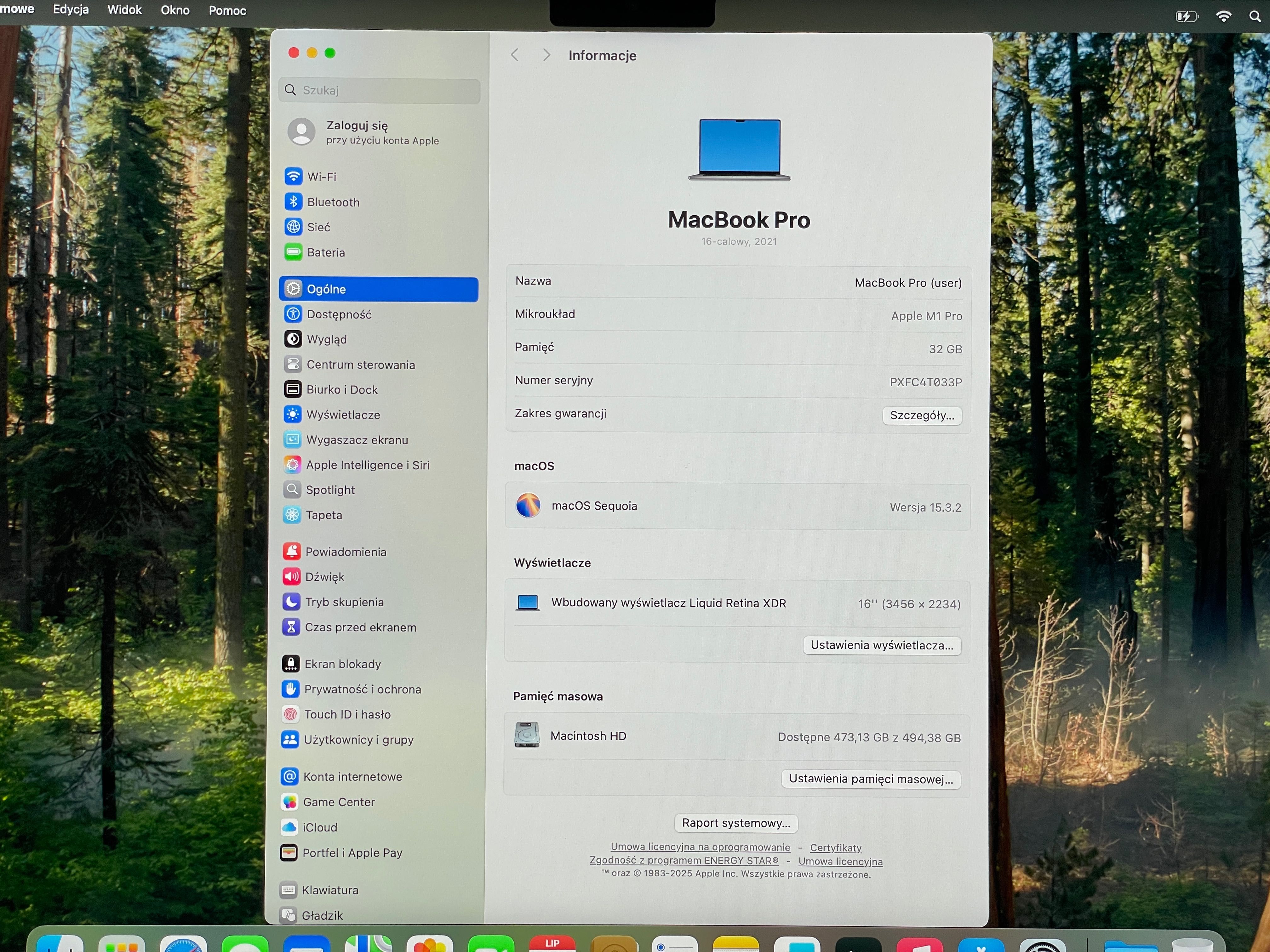
Task: Open the Certyfikaty link
Action: pyautogui.click(x=836, y=848)
